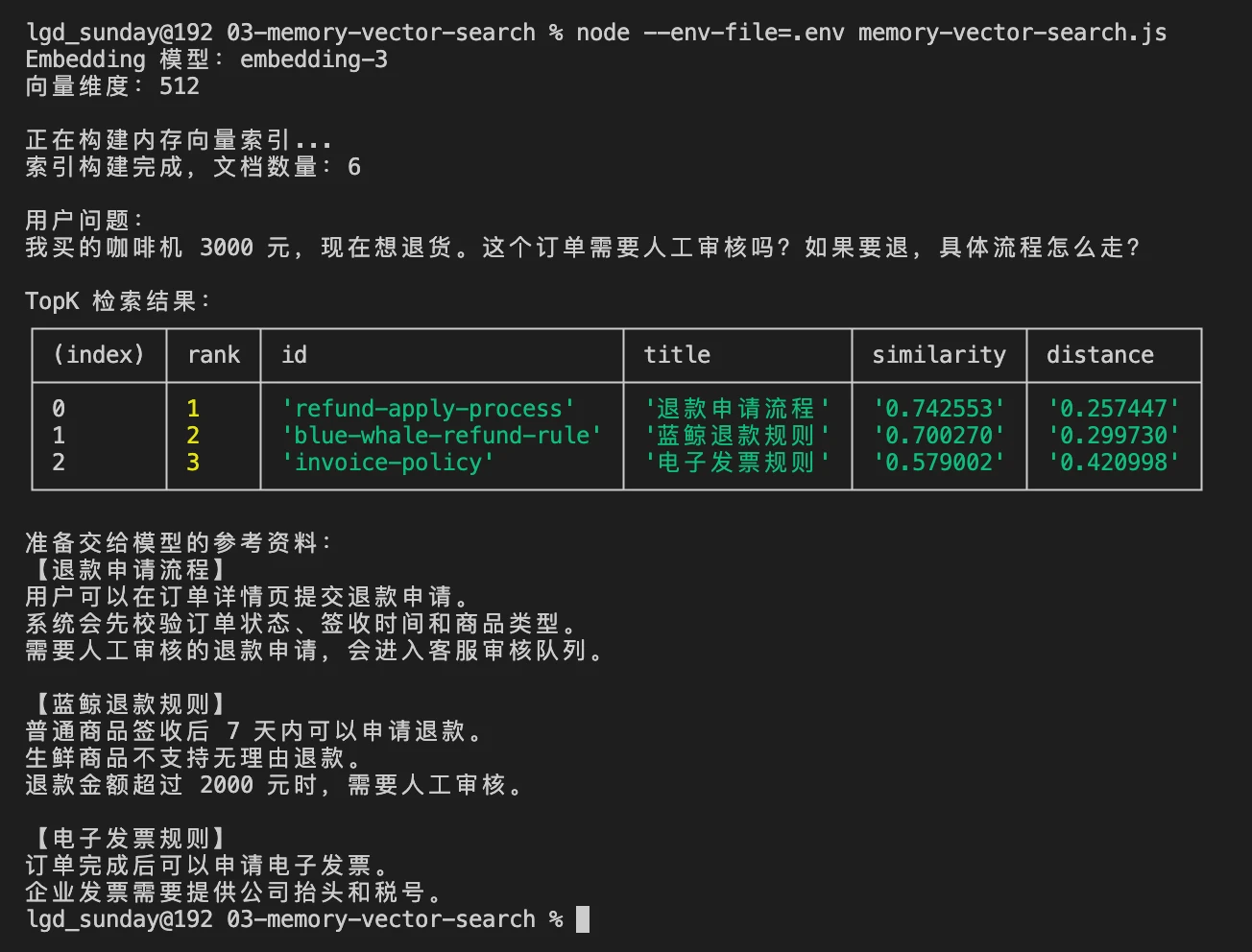Click the similarity value '0.579002'
Viewport: 1252px width, 952px height.
939,463
